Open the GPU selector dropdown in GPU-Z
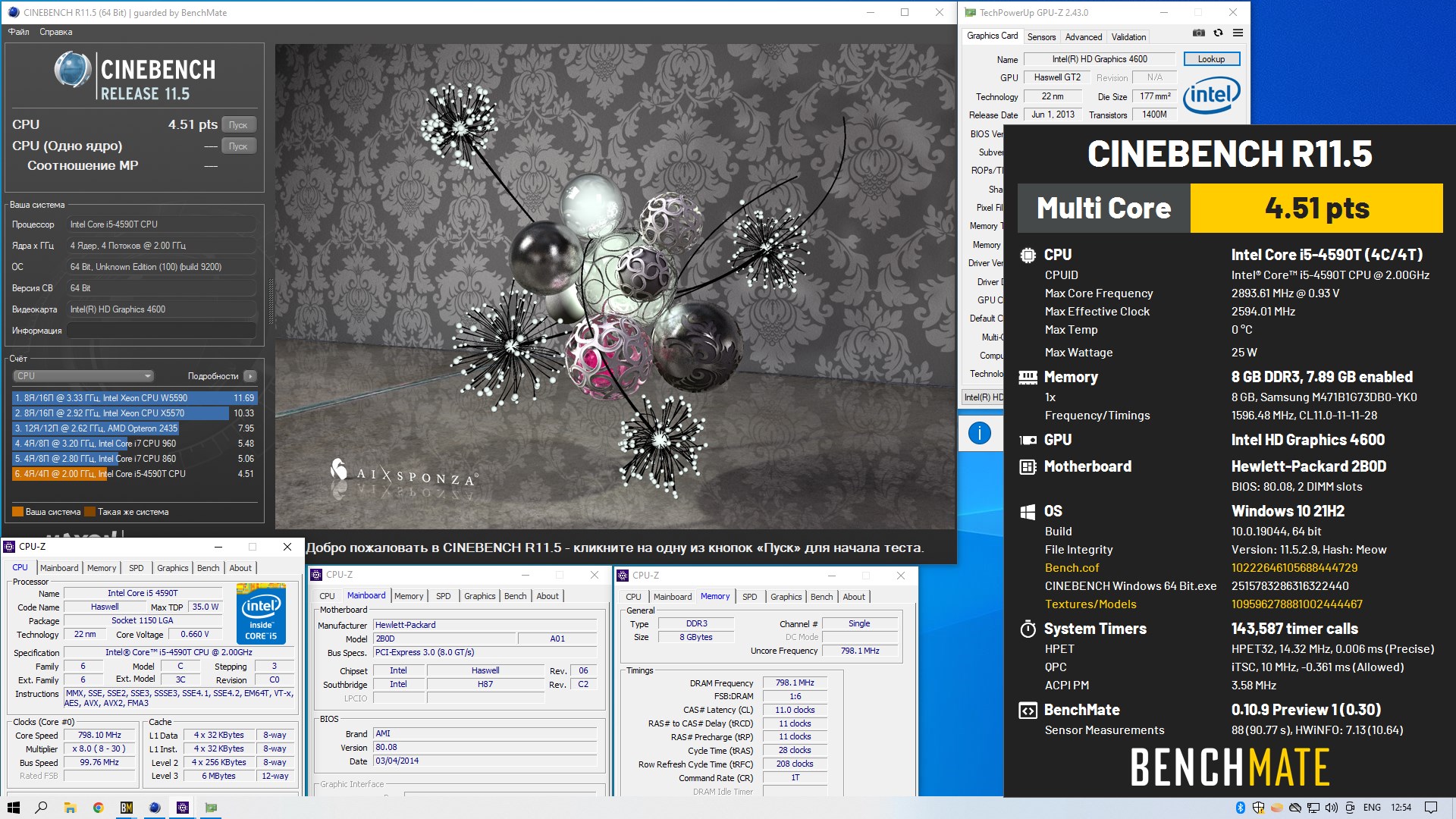 coord(983,397)
